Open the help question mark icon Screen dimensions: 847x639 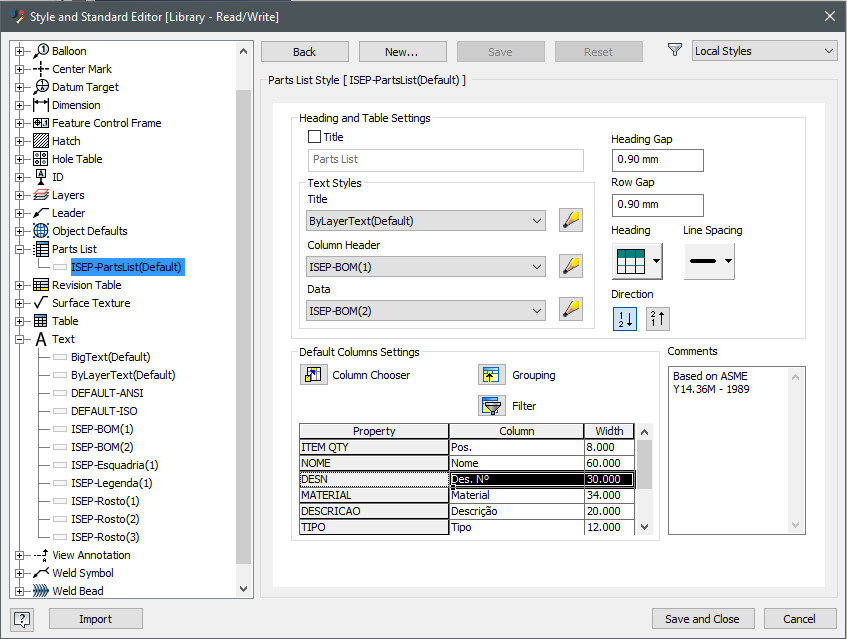22,619
